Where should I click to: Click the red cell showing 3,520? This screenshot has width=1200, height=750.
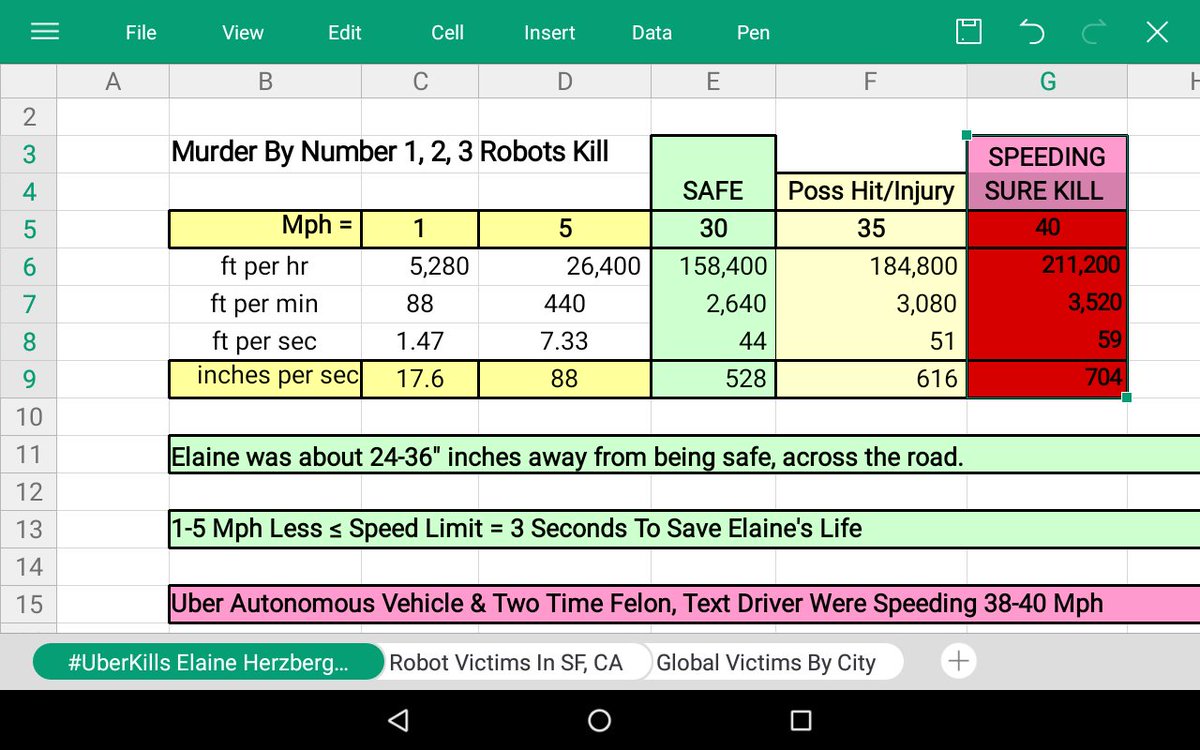[x=1047, y=304]
